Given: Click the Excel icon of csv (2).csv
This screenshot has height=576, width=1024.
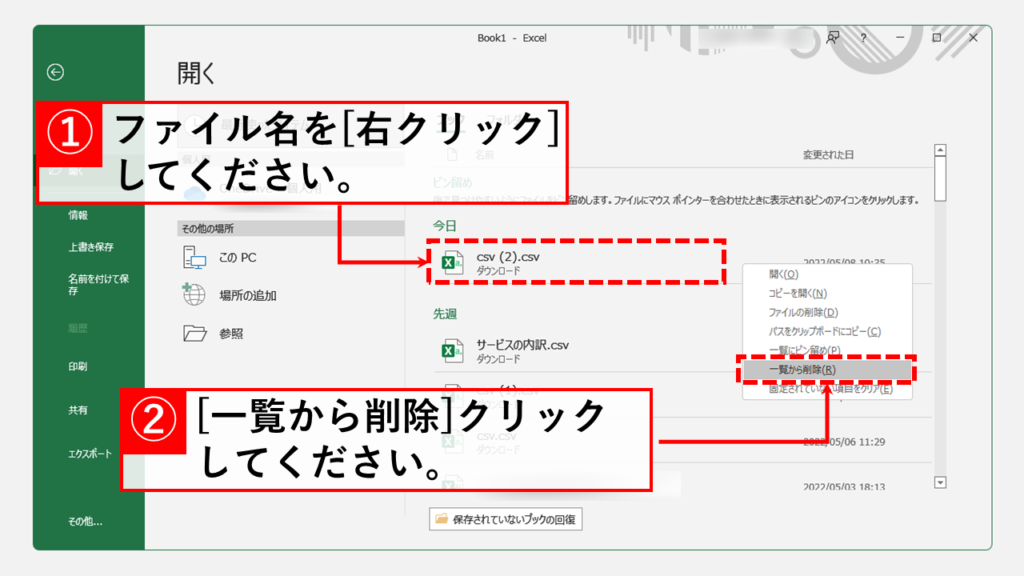Looking at the screenshot, I should [452, 262].
